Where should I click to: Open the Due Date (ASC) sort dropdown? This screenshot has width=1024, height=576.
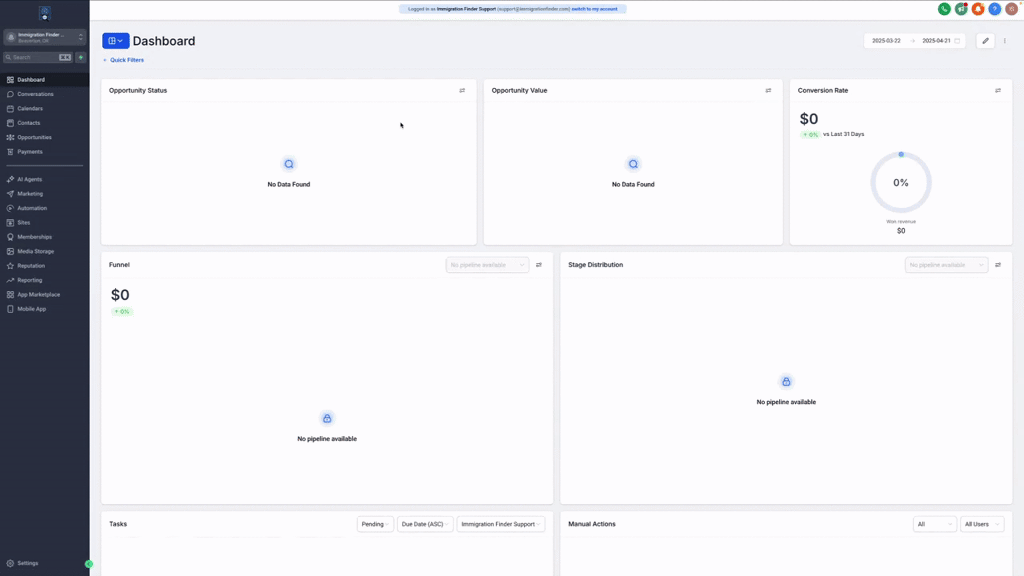(x=425, y=524)
